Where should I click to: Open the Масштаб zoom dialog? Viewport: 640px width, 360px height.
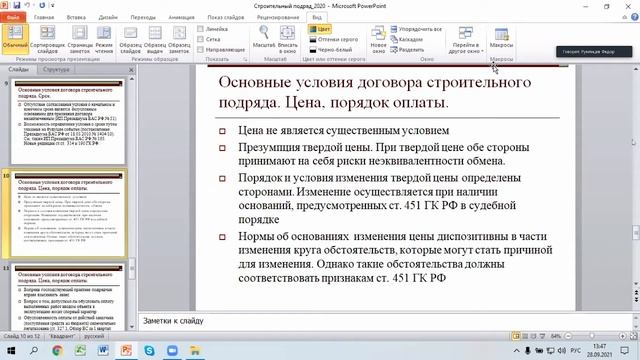click(x=264, y=38)
